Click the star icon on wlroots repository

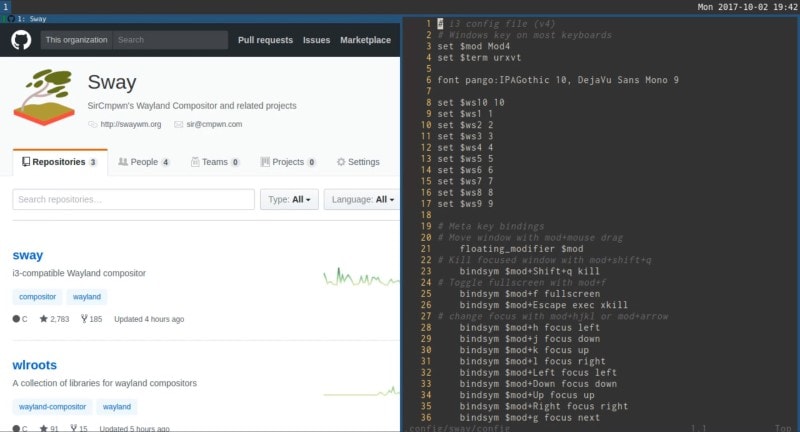tap(44, 428)
